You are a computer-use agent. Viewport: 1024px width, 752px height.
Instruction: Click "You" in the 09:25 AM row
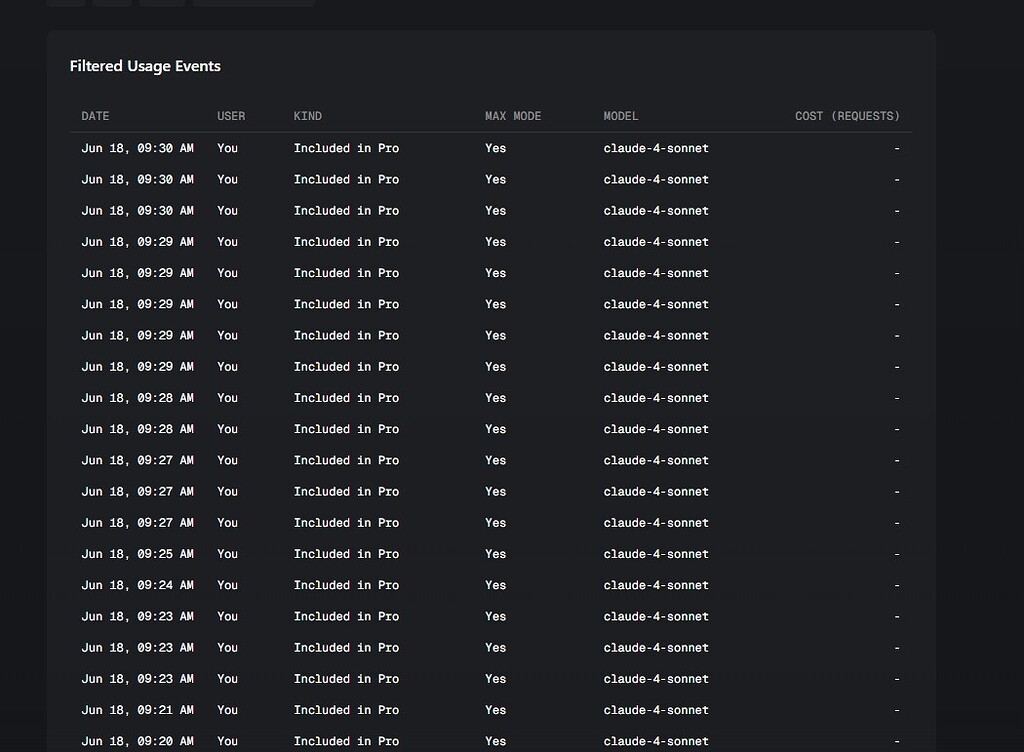point(227,554)
